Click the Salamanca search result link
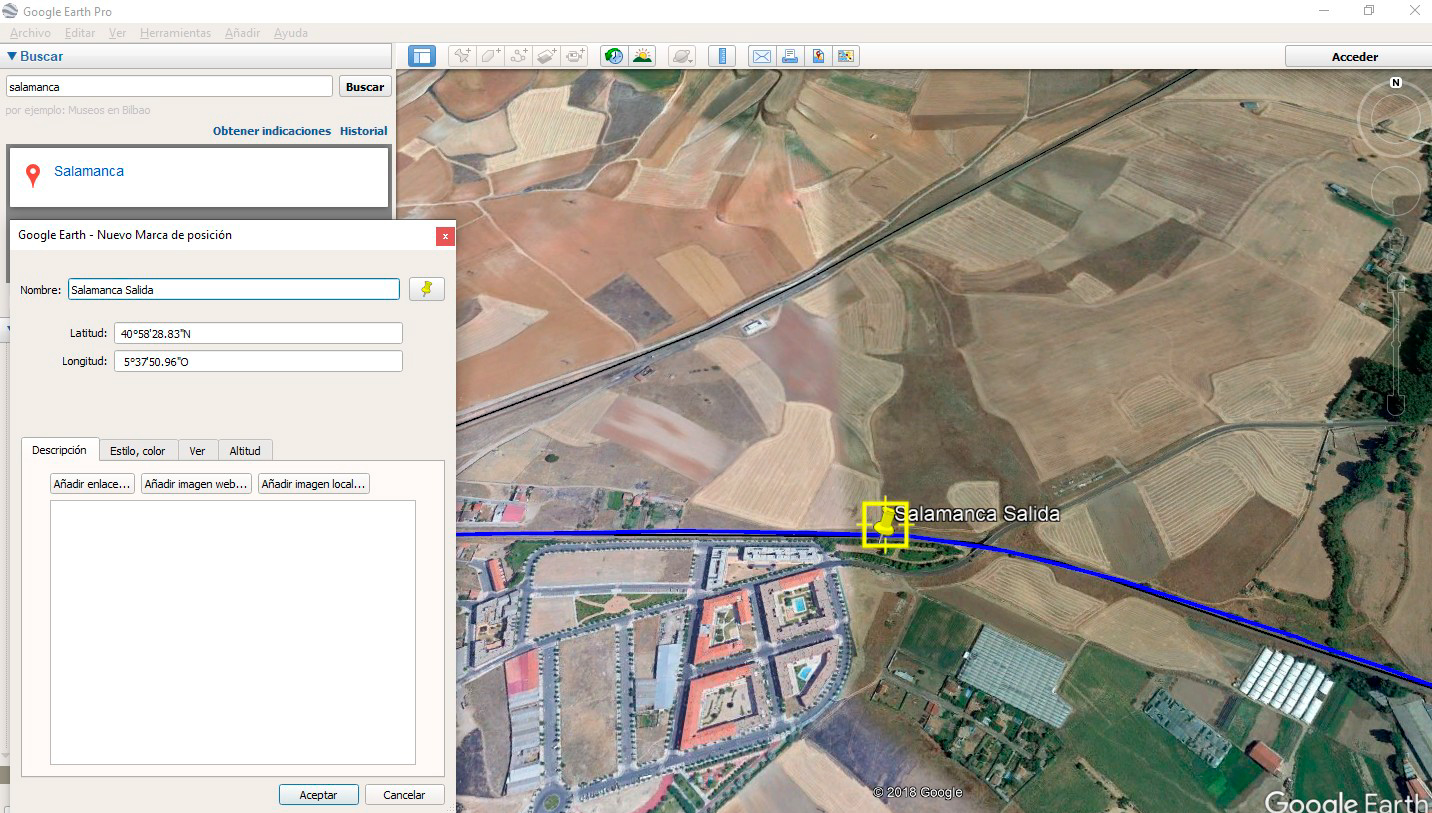 point(89,171)
